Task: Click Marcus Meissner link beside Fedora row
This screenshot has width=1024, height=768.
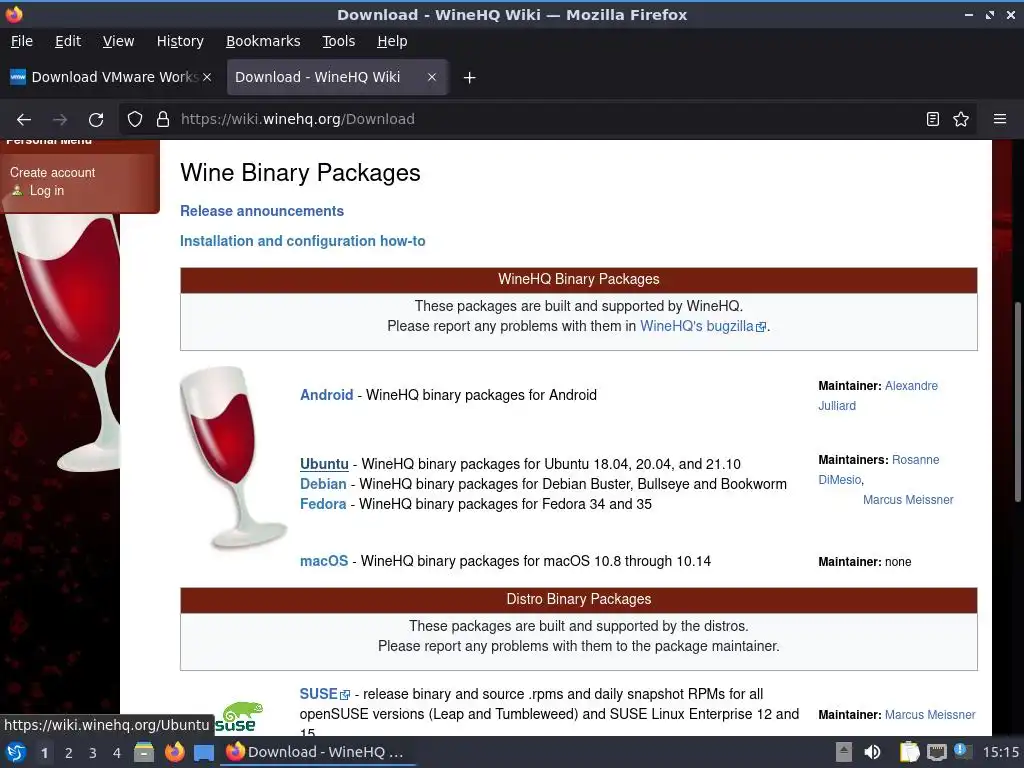Action: tap(908, 500)
